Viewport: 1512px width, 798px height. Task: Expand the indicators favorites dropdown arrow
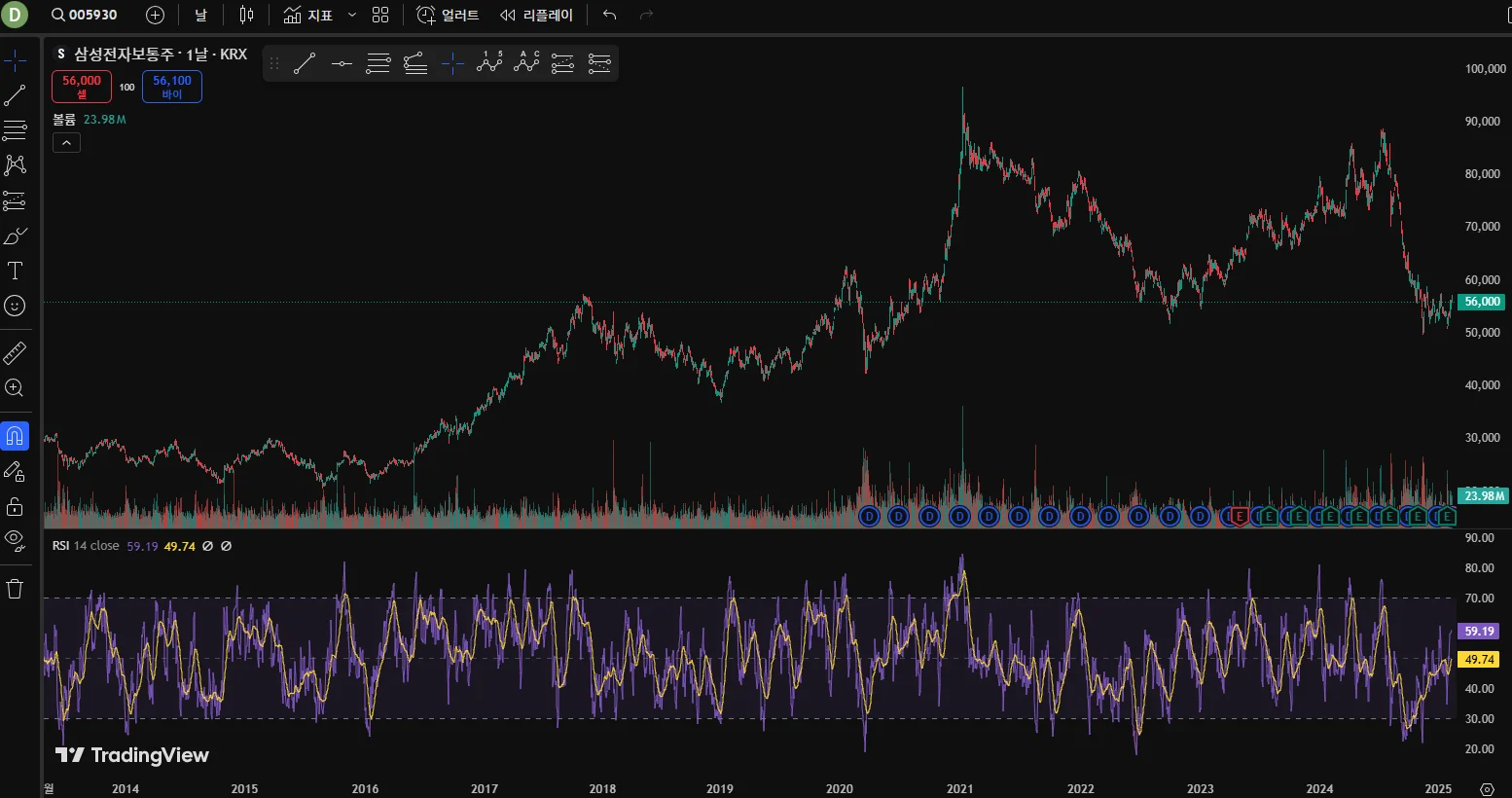point(352,15)
